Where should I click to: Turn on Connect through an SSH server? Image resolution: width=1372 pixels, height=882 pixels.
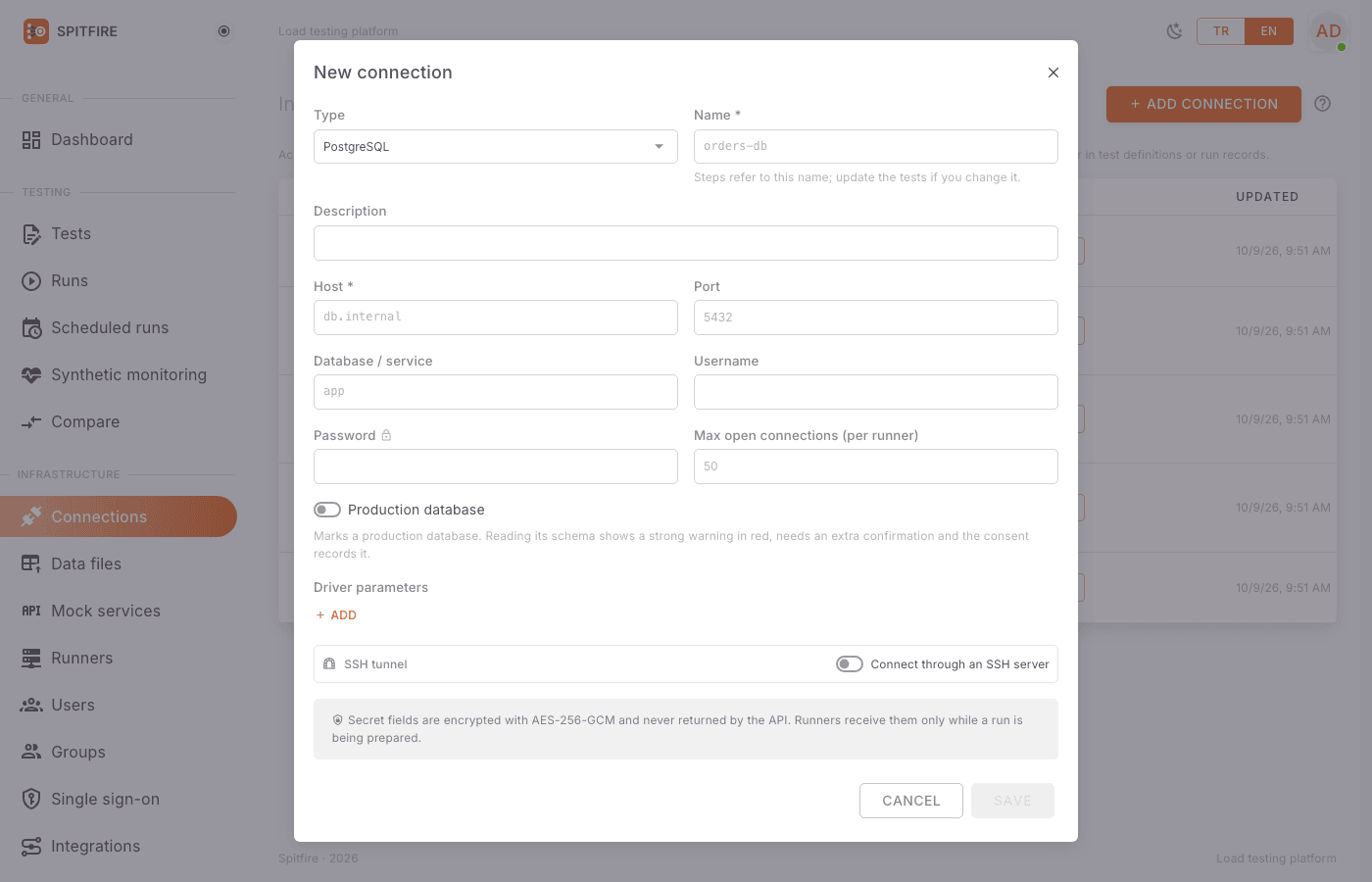[850, 664]
